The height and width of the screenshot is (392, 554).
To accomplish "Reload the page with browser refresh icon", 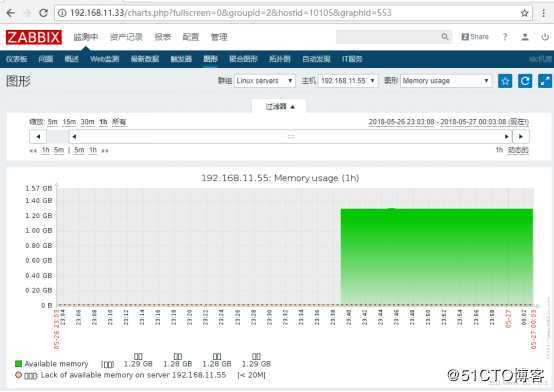I will [43, 13].
